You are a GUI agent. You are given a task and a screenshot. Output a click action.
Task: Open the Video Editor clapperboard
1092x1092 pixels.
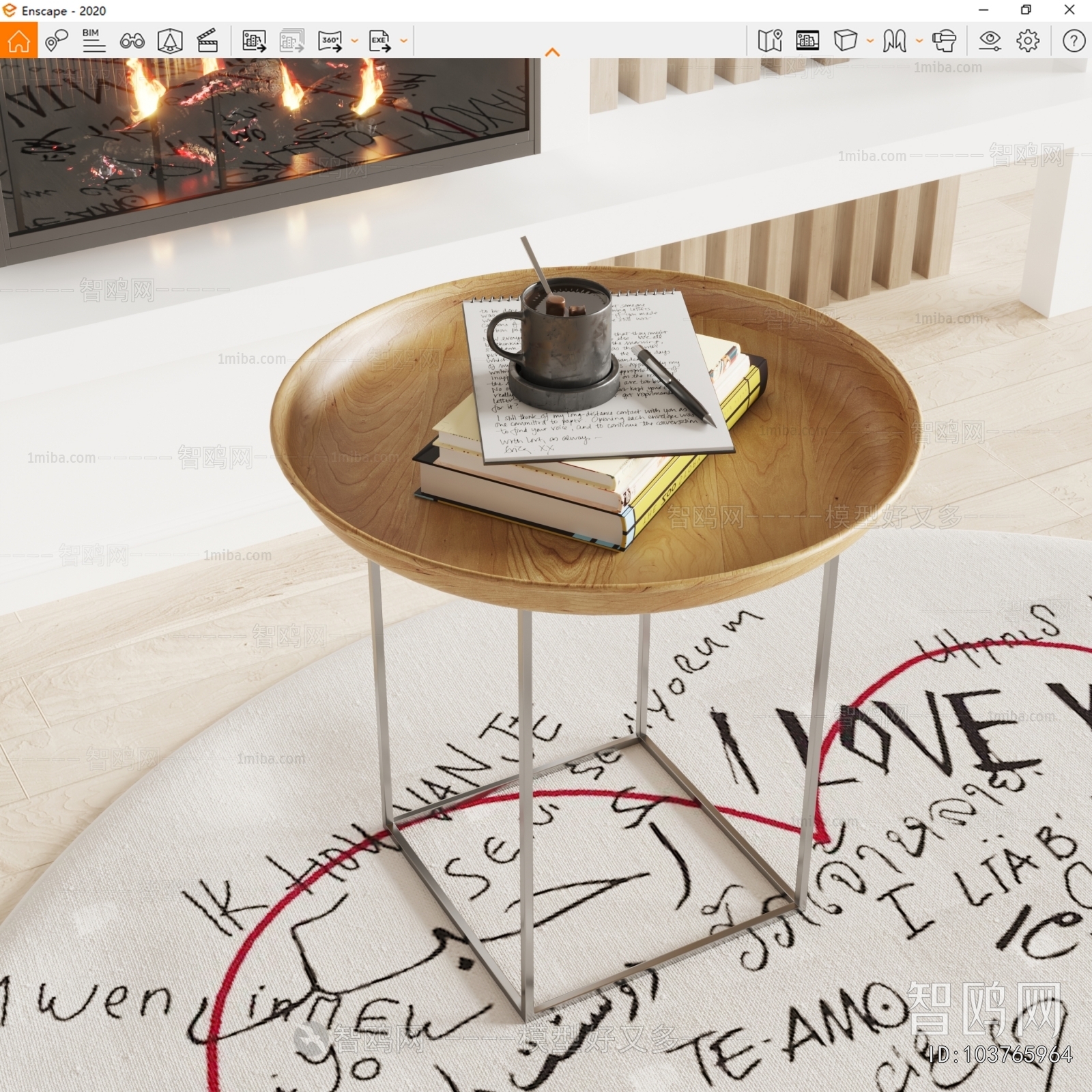point(207,41)
